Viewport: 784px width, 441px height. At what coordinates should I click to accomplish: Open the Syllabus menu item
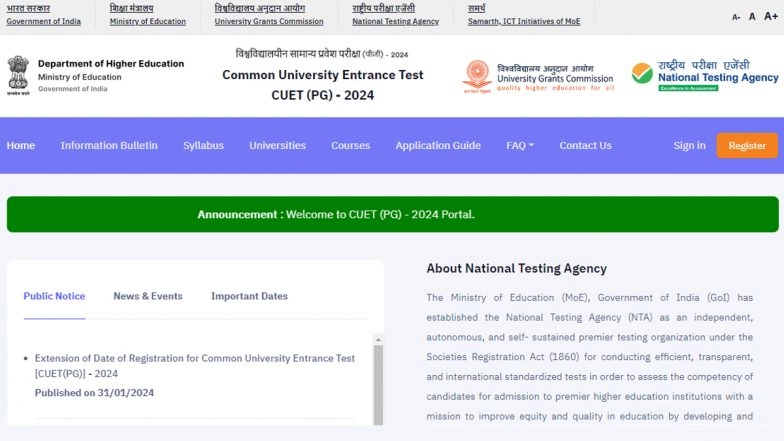[204, 146]
